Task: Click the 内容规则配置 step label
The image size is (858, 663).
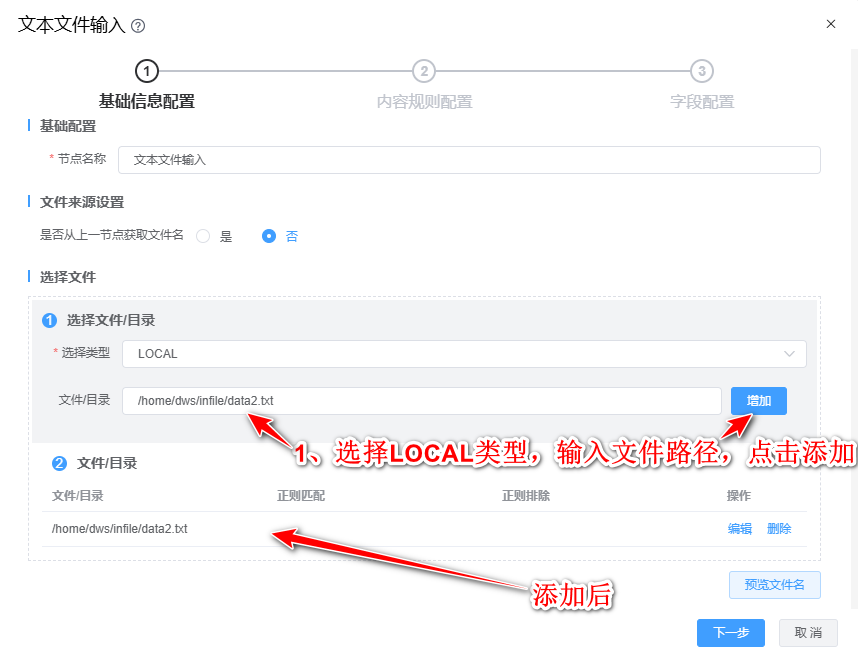Action: (x=425, y=102)
